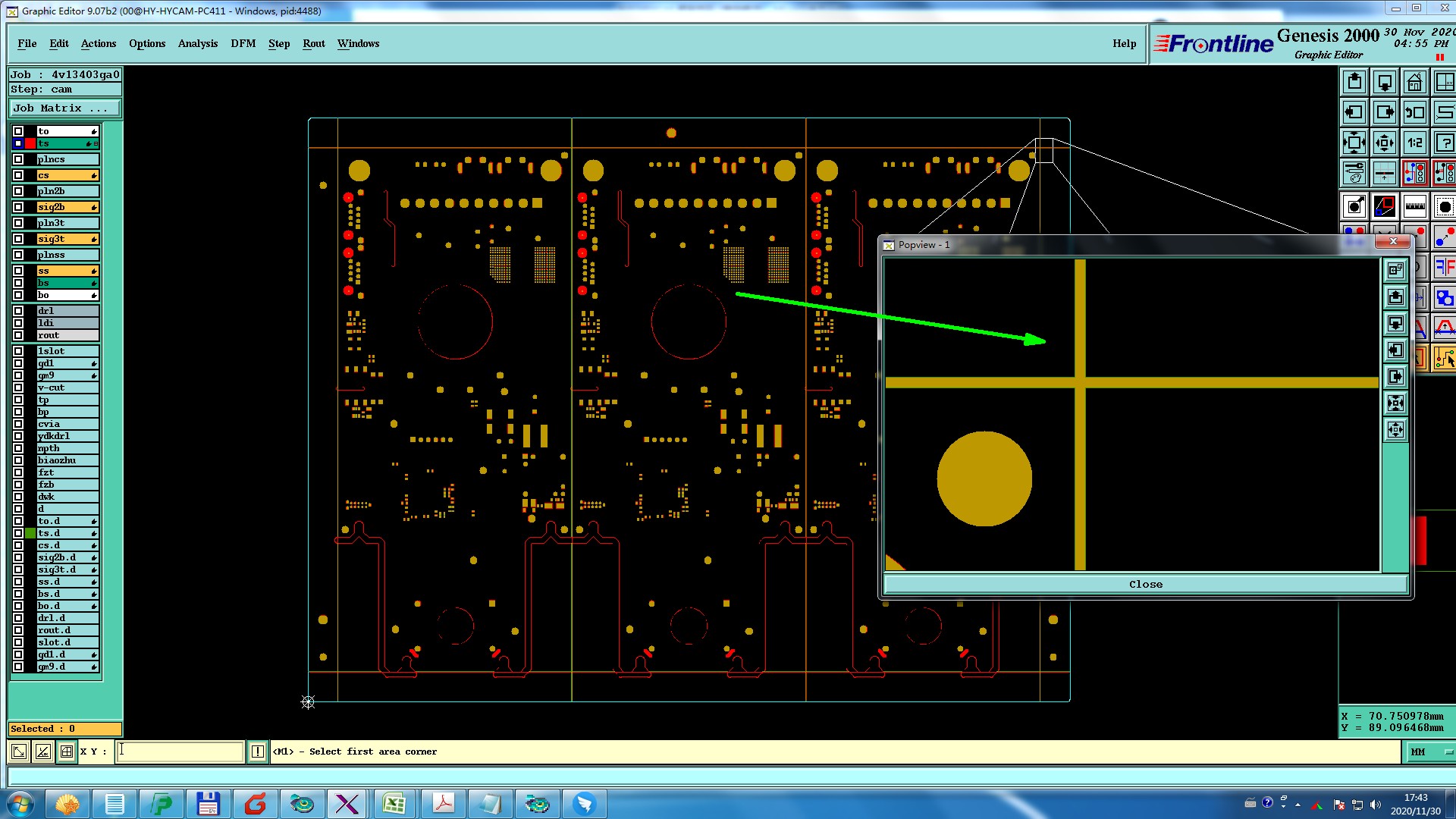Click the Home view icon

coord(1414,82)
